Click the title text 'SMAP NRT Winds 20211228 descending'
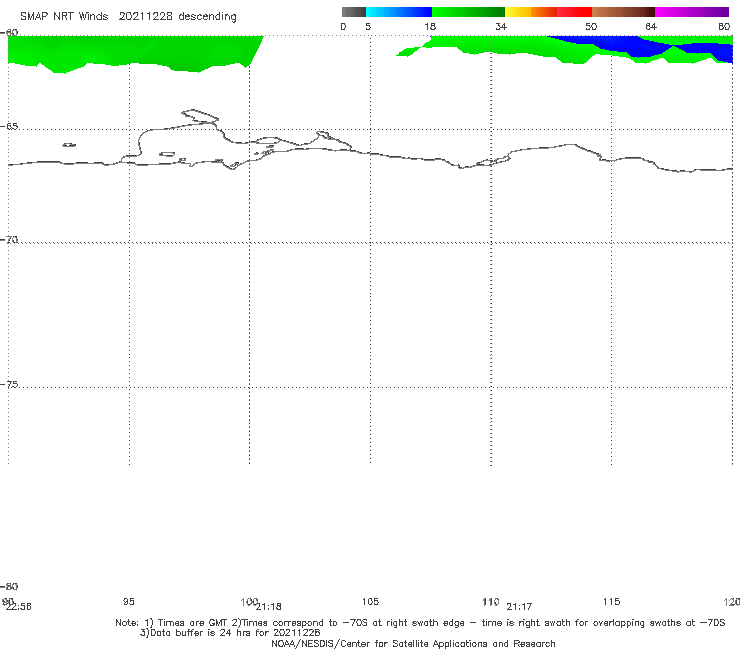The height and width of the screenshot is (650, 740). [128, 17]
